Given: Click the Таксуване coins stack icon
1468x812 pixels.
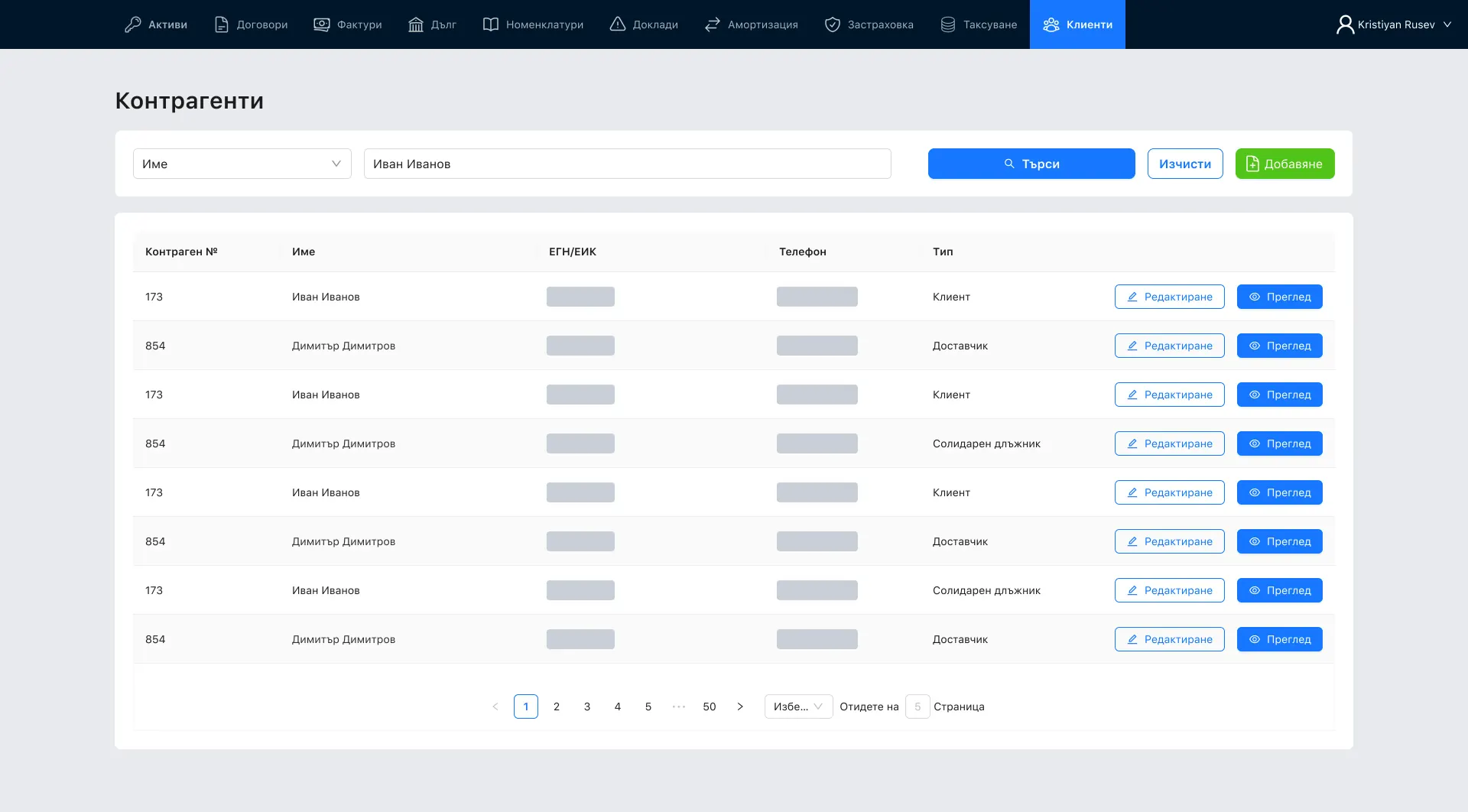Looking at the screenshot, I should 948,24.
